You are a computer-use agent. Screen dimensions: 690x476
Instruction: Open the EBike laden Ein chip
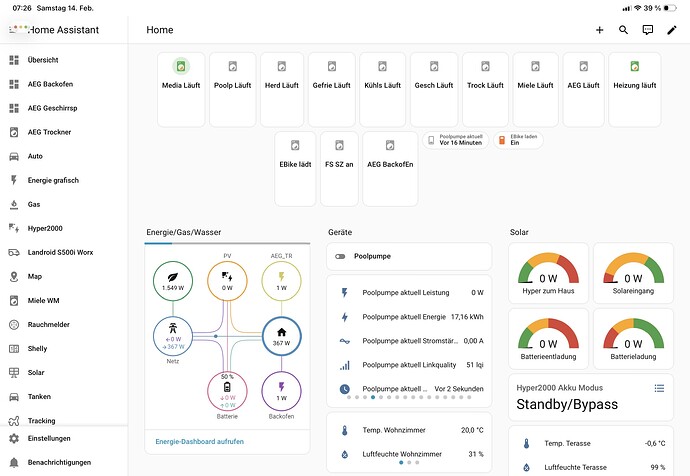[518, 140]
